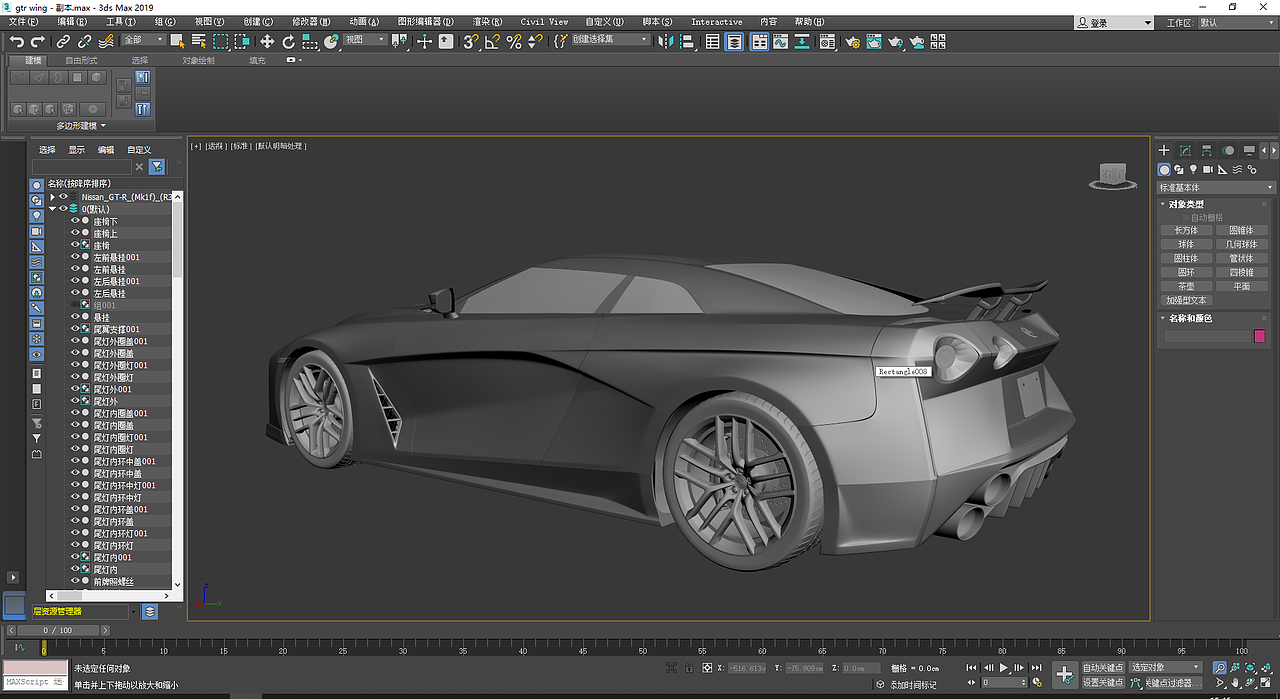Screen dimensions: 1280x699
Task: Toggle visibility of the 座椅 item
Action: (75, 244)
